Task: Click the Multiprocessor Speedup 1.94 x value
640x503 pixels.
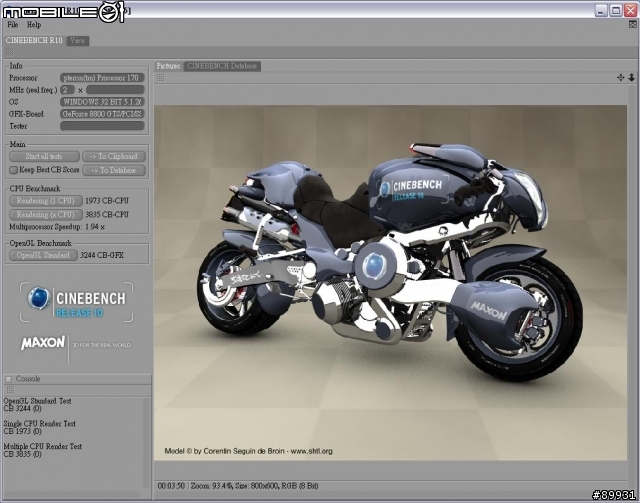Action: 95,227
